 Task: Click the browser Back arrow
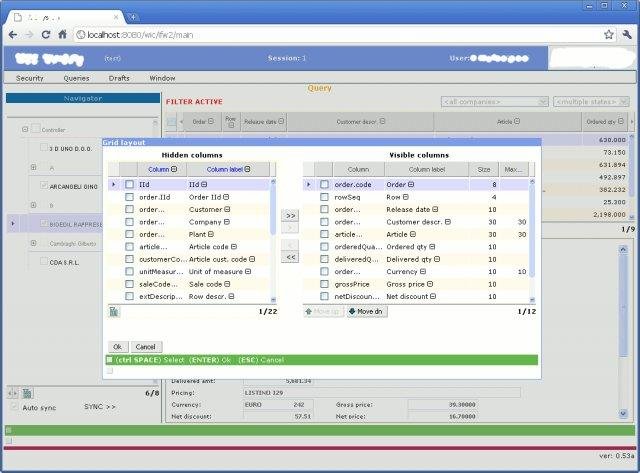(x=13, y=35)
